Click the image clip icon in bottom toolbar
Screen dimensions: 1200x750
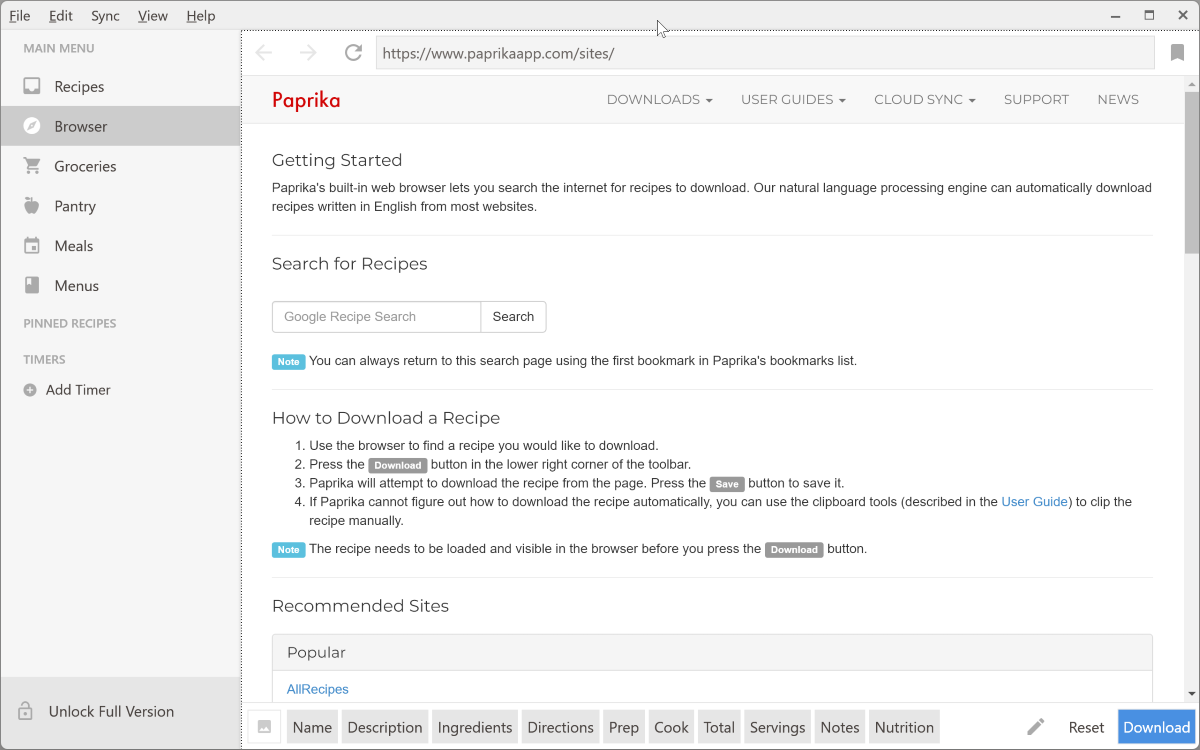(x=264, y=727)
